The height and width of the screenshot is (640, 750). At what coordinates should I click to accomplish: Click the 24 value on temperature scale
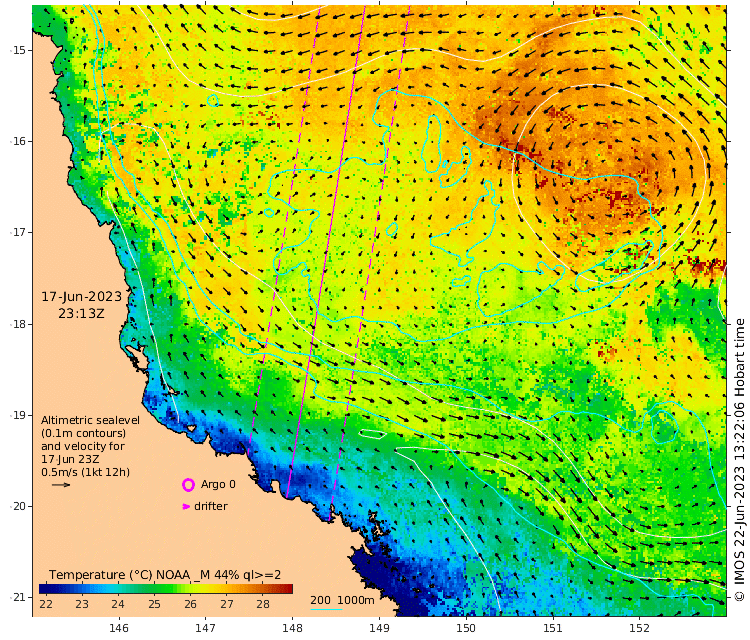[118, 604]
